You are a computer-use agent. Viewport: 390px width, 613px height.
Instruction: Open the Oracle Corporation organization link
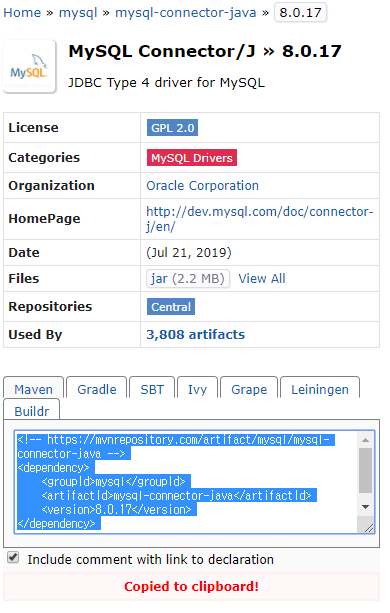coord(202,185)
